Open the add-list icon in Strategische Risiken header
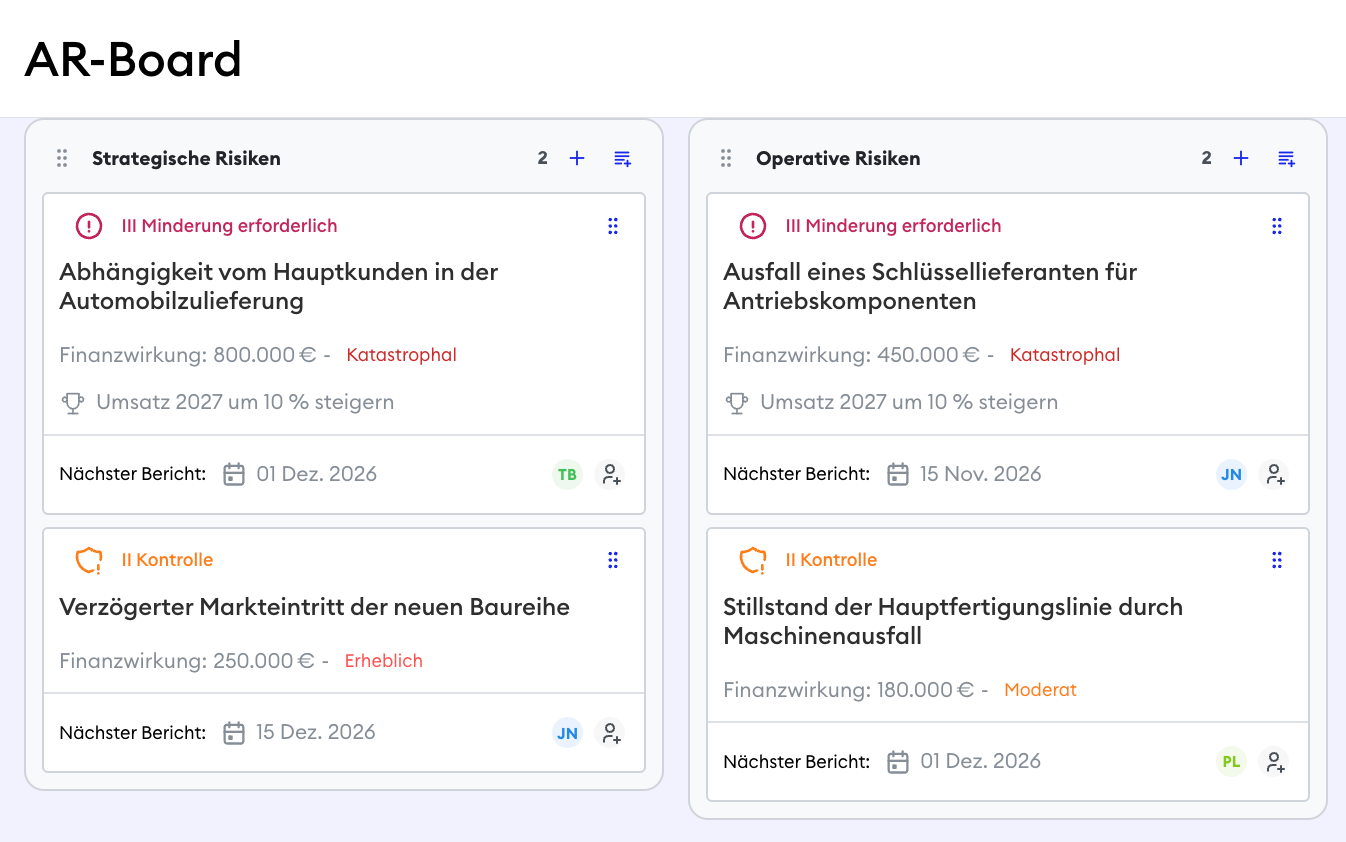The image size is (1346, 842). coord(622,158)
